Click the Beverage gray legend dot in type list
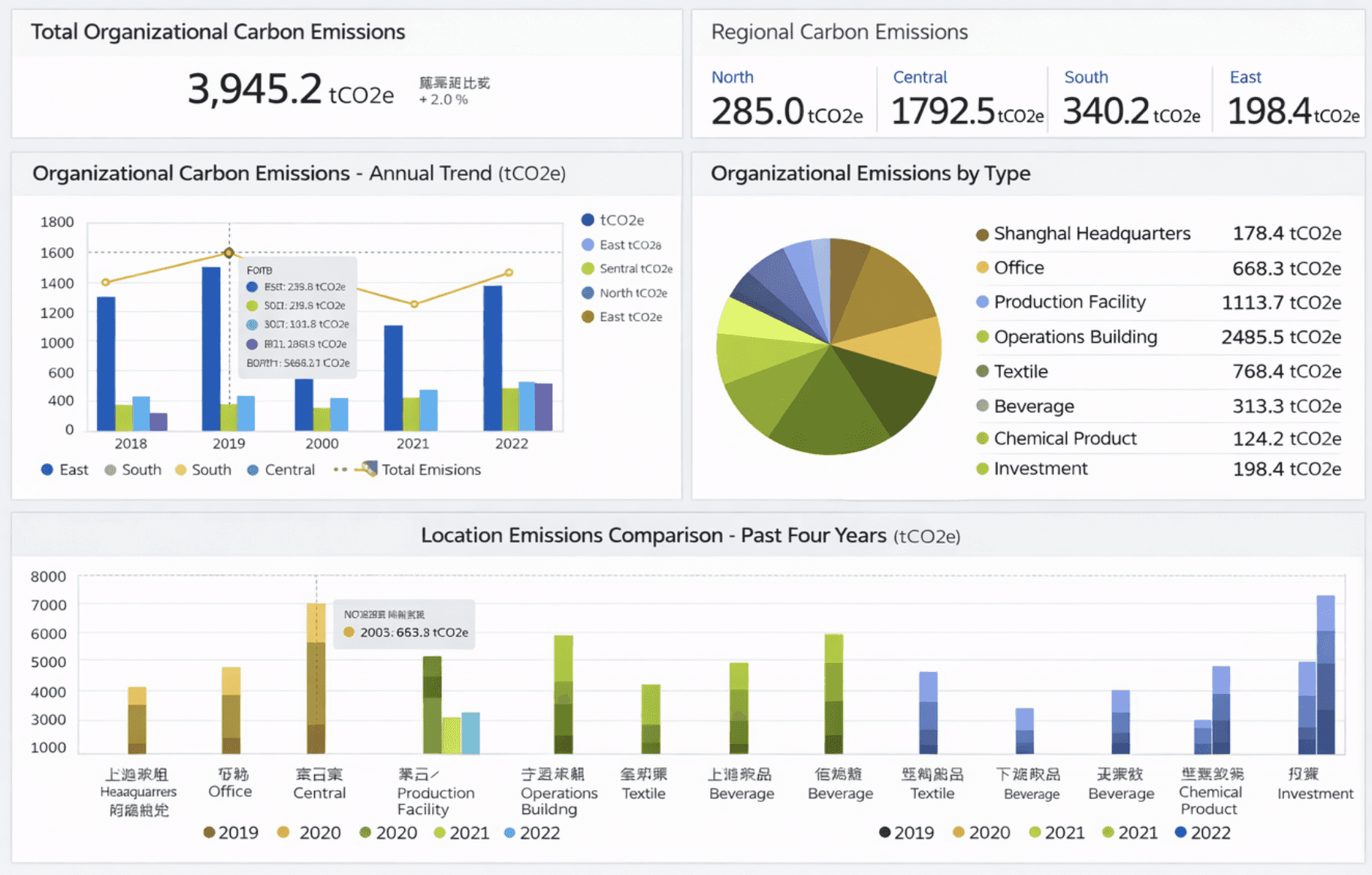Image resolution: width=1372 pixels, height=875 pixels. pos(982,406)
